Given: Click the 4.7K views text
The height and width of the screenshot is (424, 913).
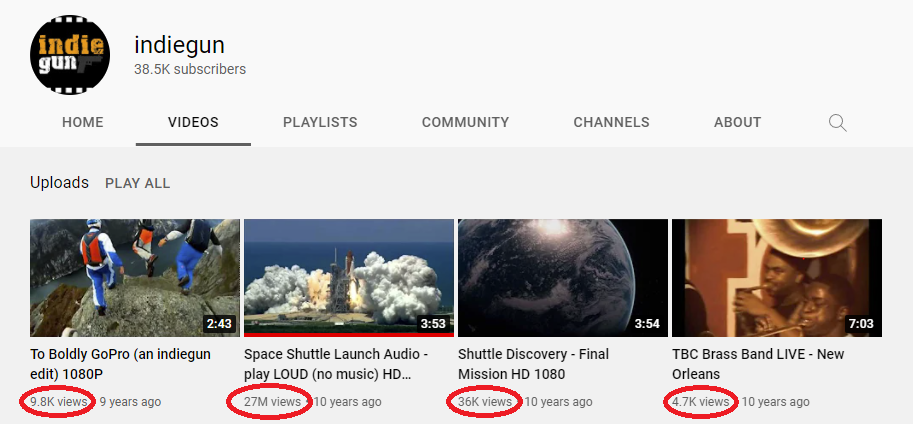Looking at the screenshot, I should click(700, 402).
